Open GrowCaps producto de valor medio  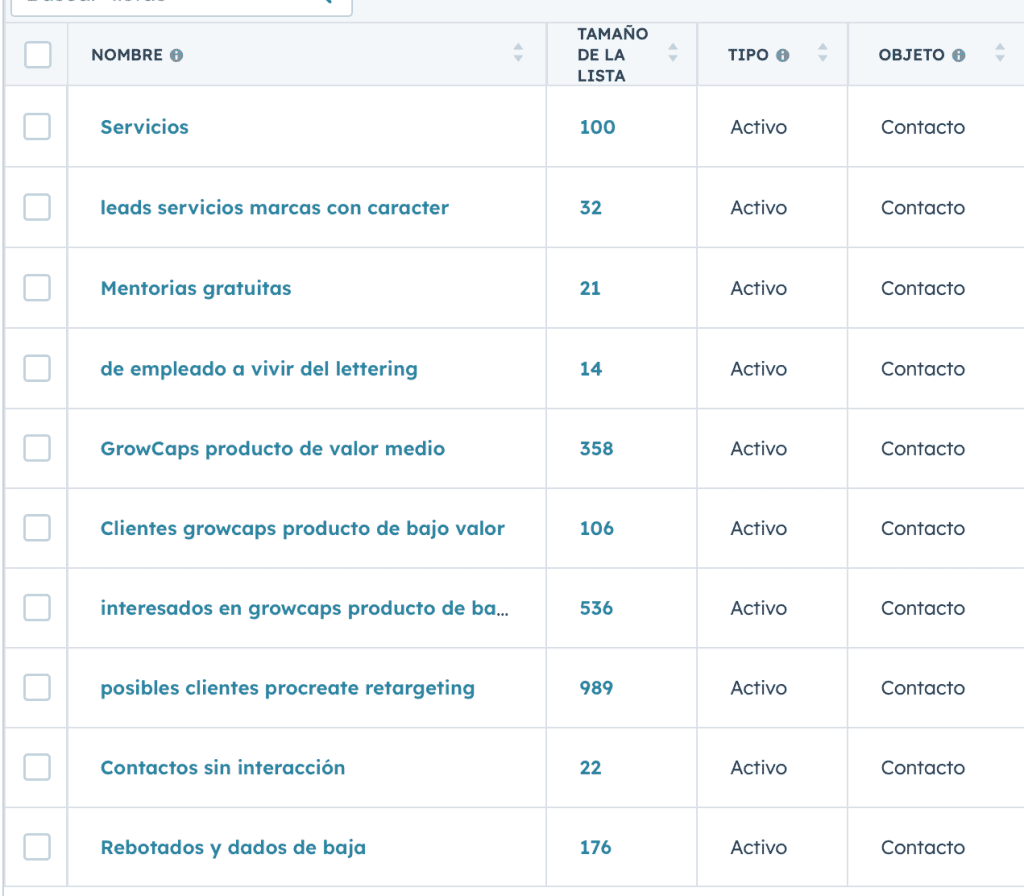click(272, 449)
